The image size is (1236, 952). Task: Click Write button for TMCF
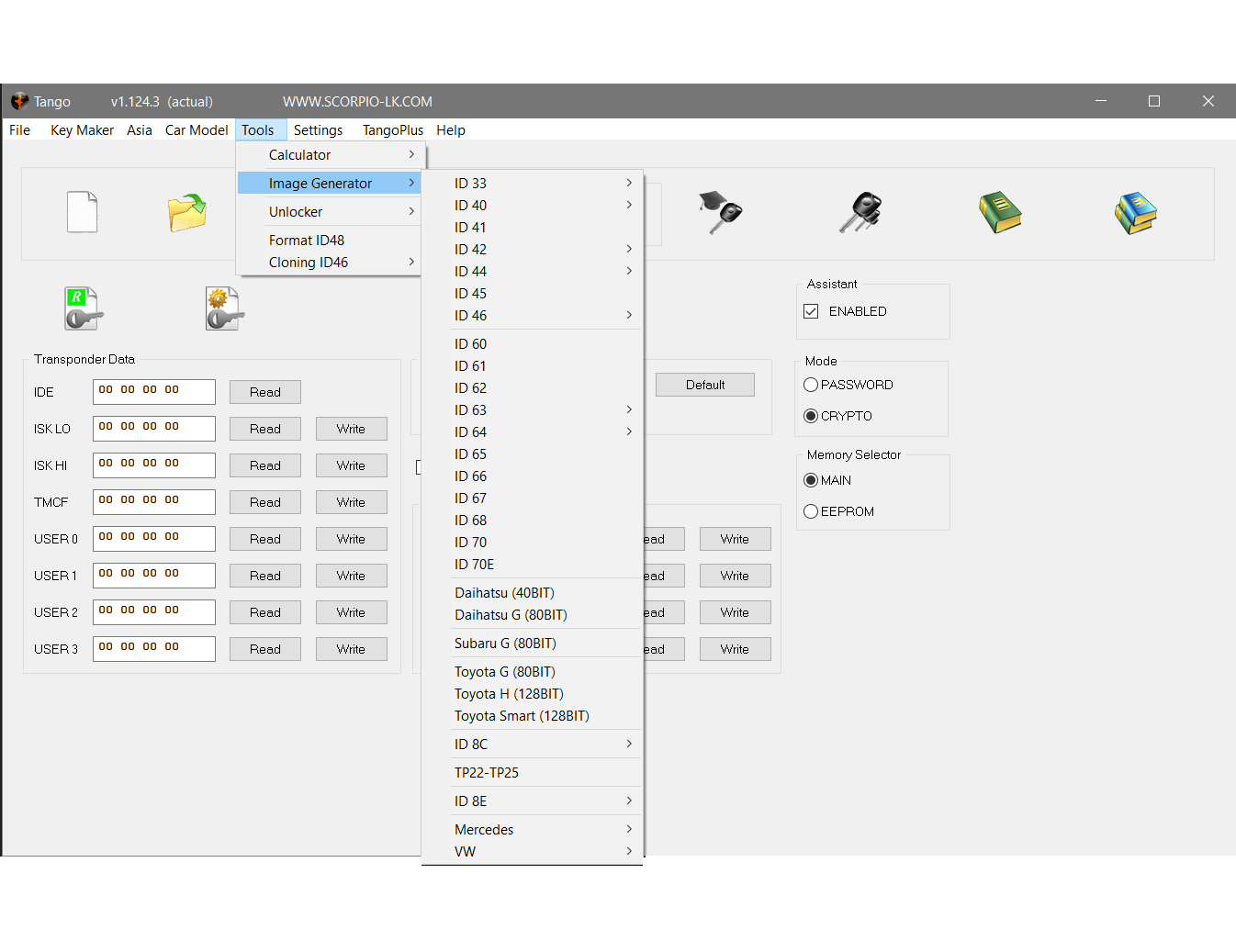351,502
